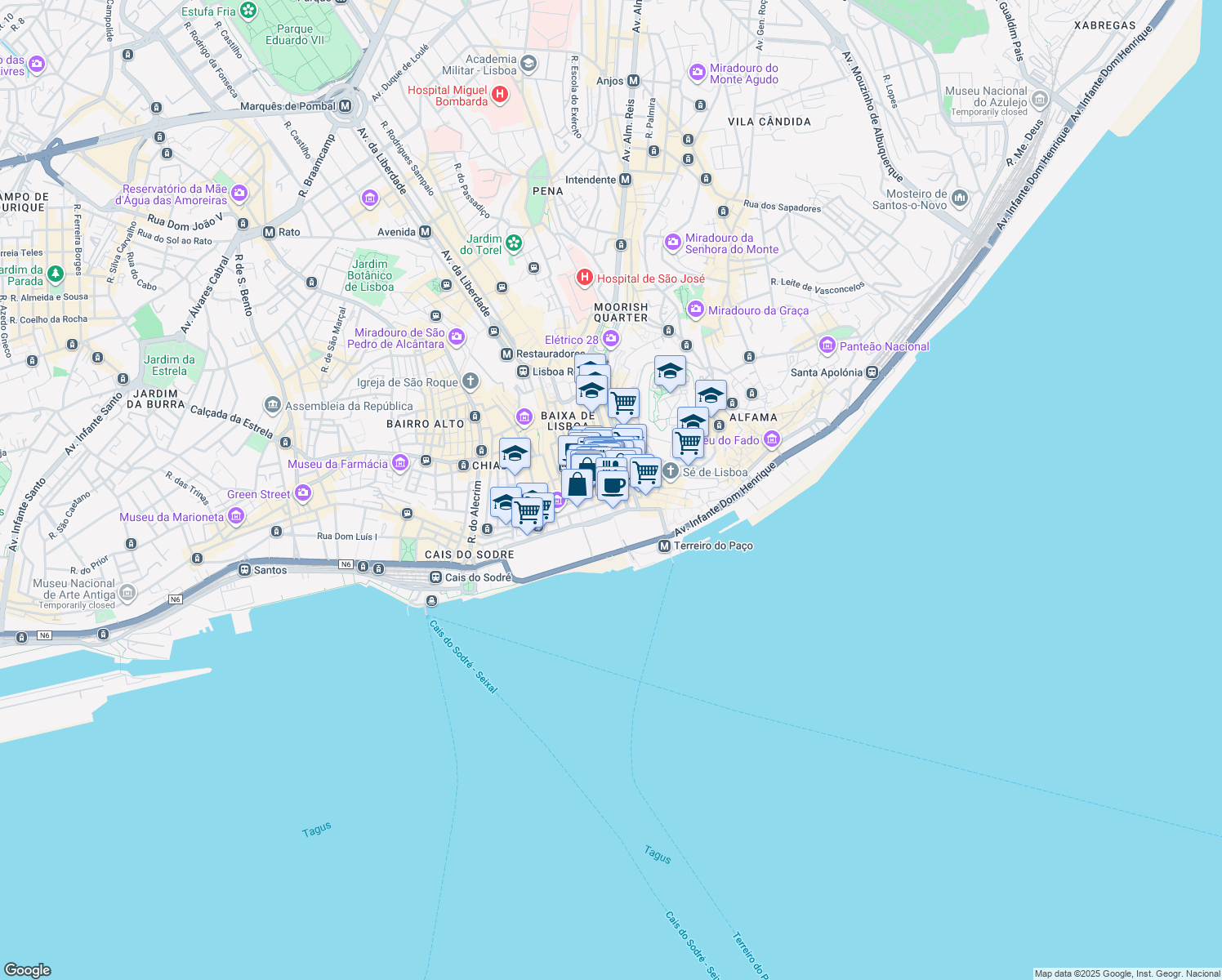Click the Panteão Nacional museum icon

click(x=827, y=346)
